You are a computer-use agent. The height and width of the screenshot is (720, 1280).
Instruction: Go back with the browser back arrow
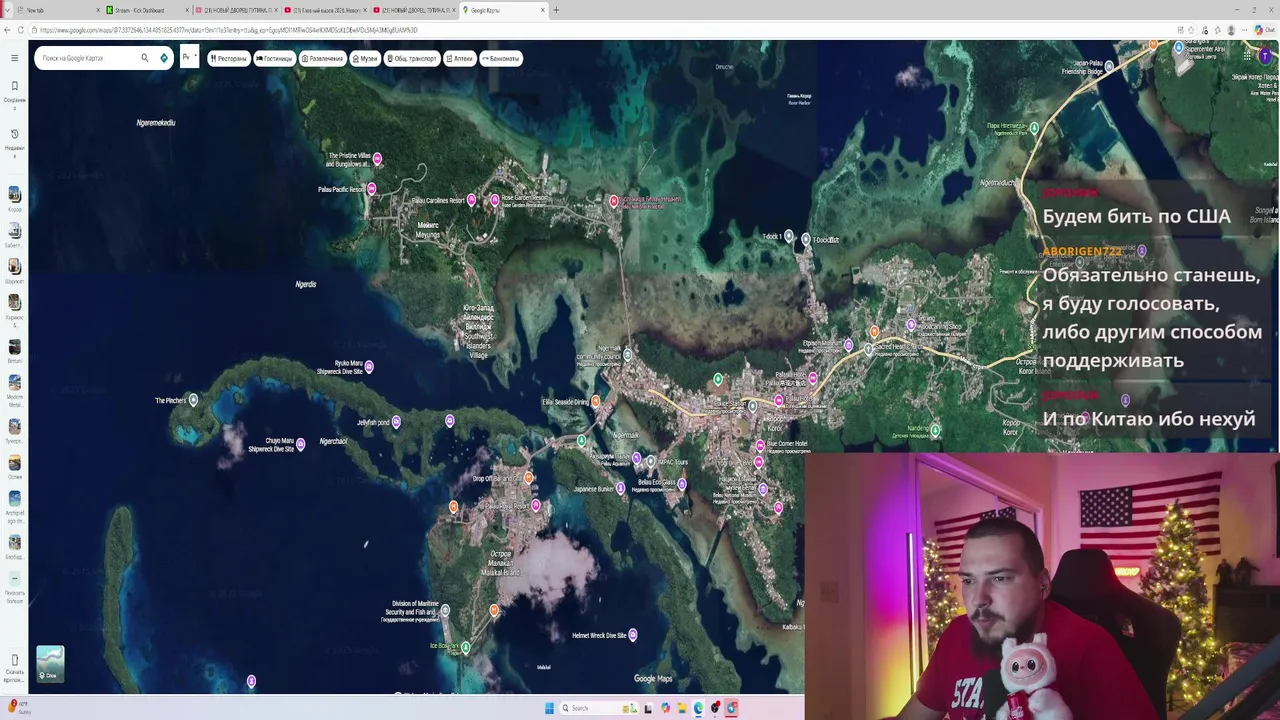coord(7,30)
